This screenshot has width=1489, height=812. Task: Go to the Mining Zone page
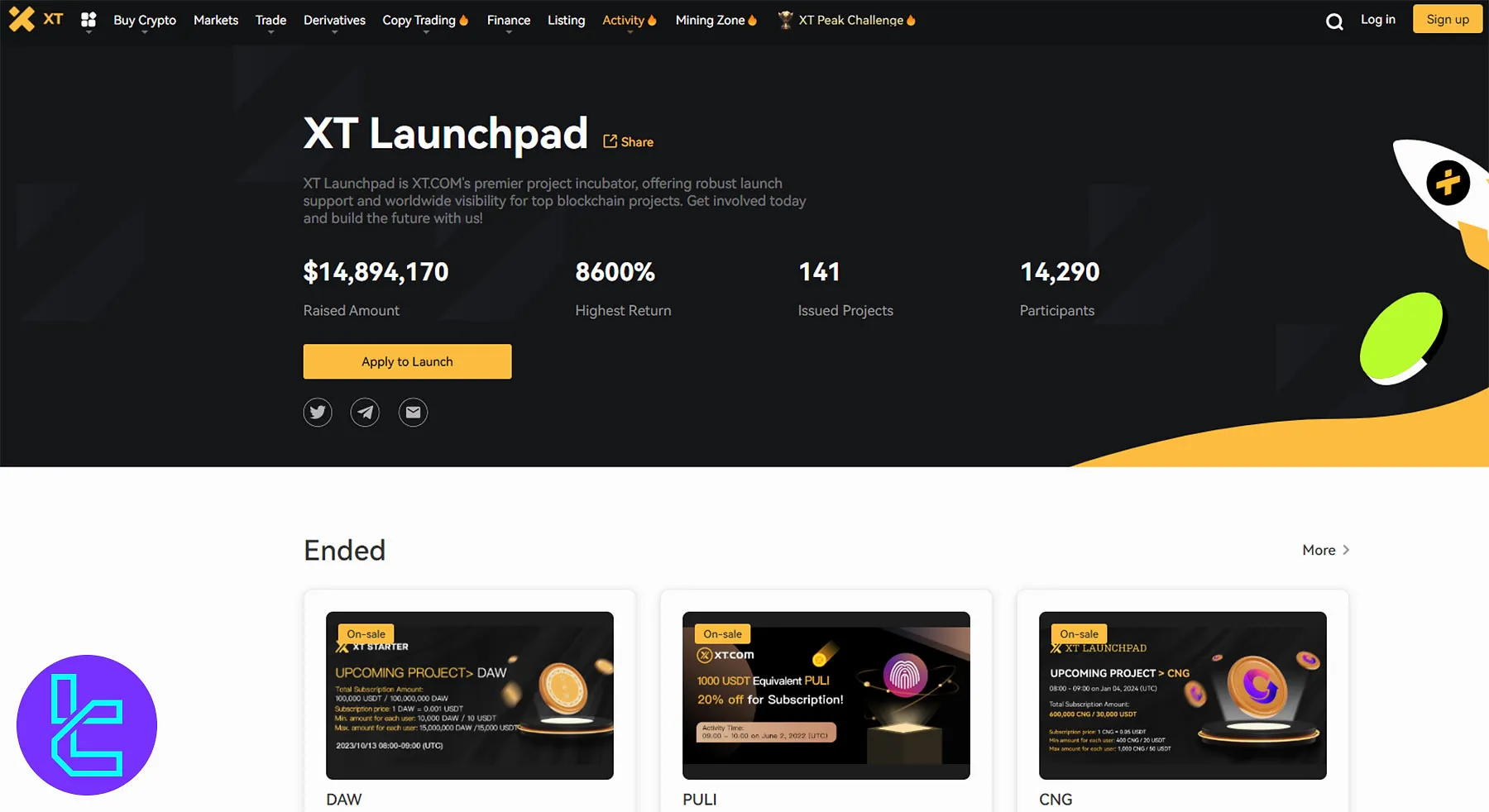pyautogui.click(x=710, y=20)
